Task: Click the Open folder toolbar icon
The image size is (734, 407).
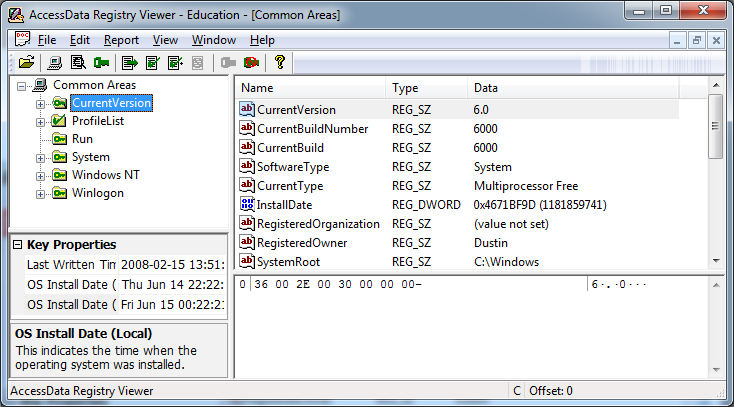Action: click(26, 62)
